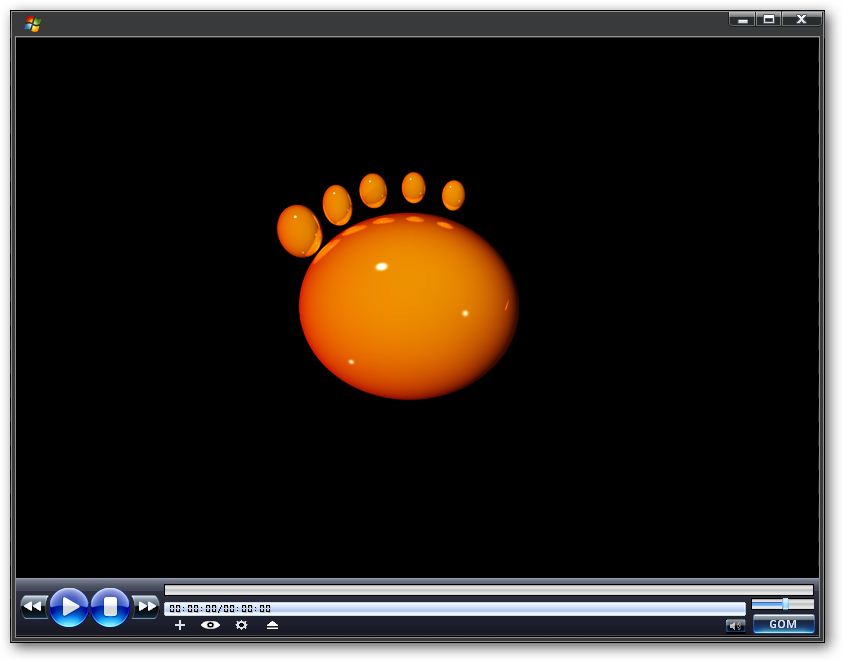843x661 pixels.
Task: Click the eye icon in the control bar
Action: pyautogui.click(x=210, y=625)
